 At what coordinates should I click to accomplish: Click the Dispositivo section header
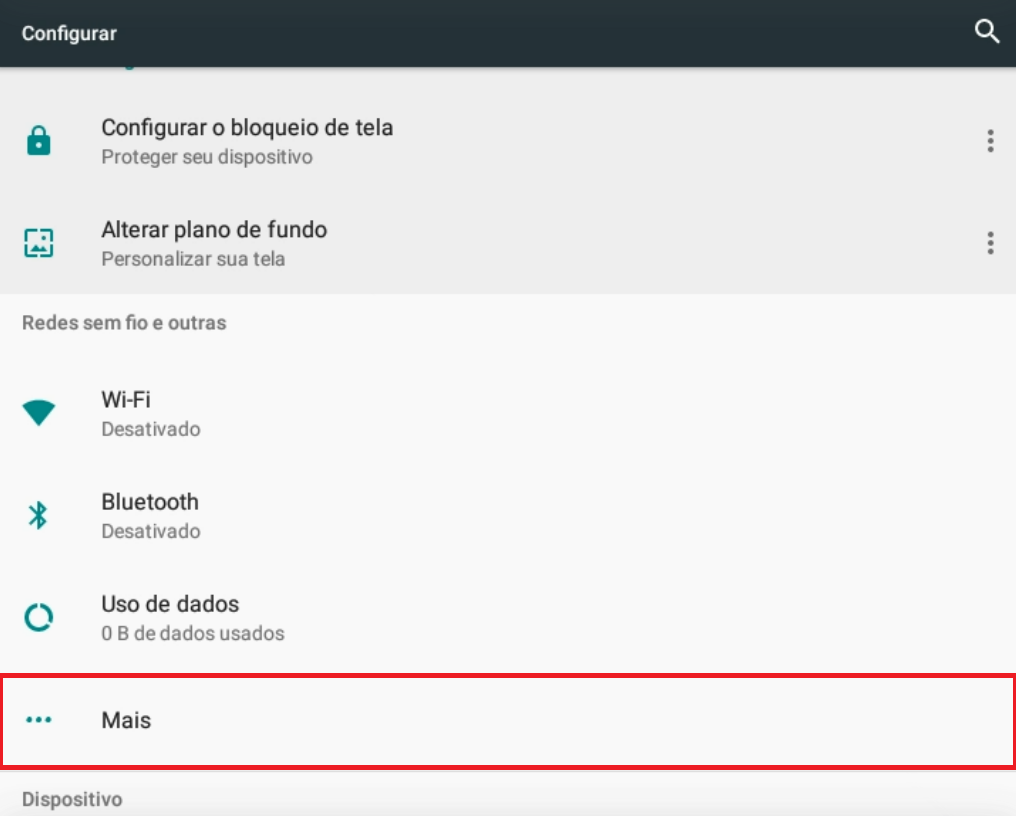coord(72,799)
